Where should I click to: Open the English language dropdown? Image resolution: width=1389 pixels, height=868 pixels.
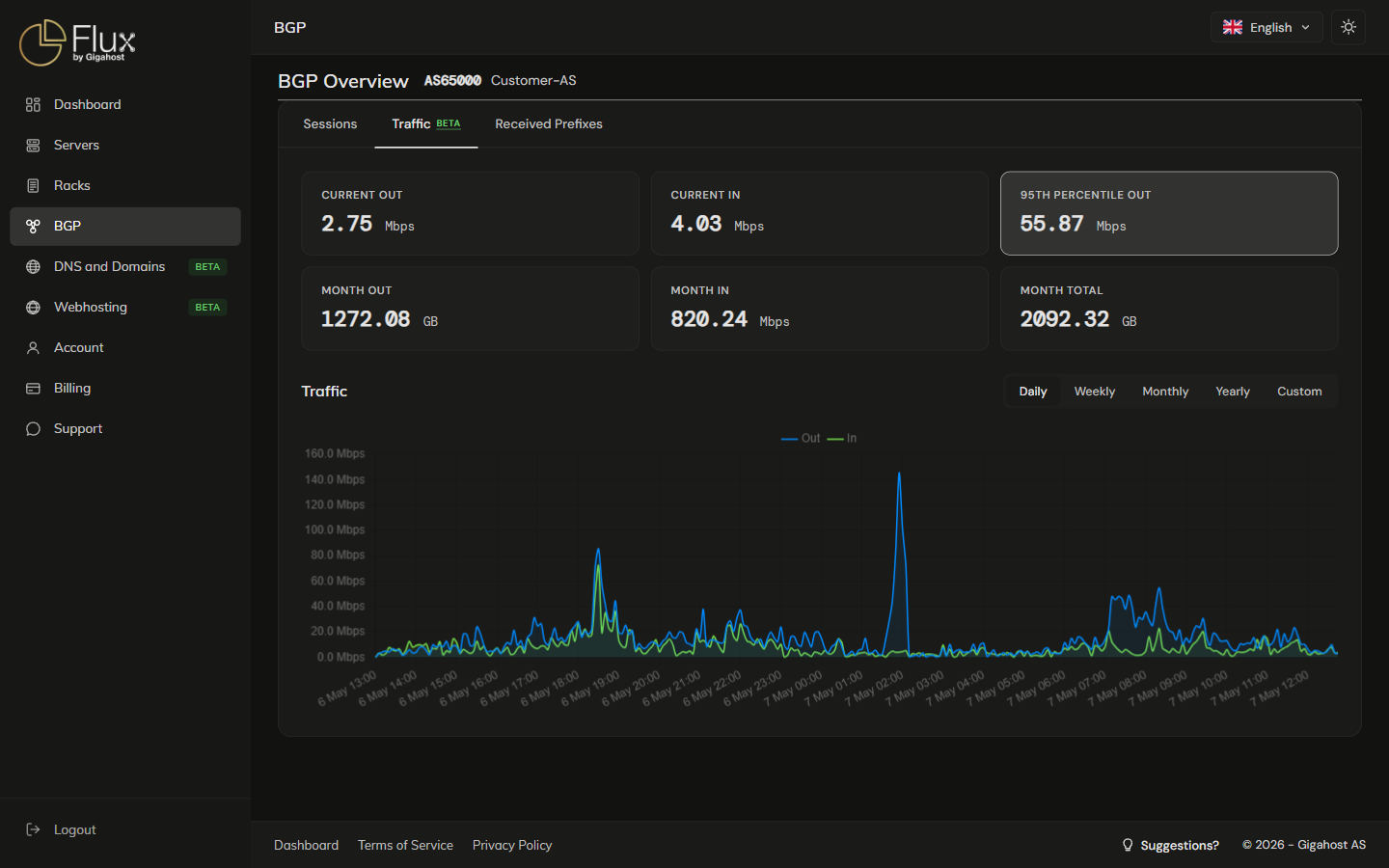(x=1266, y=27)
